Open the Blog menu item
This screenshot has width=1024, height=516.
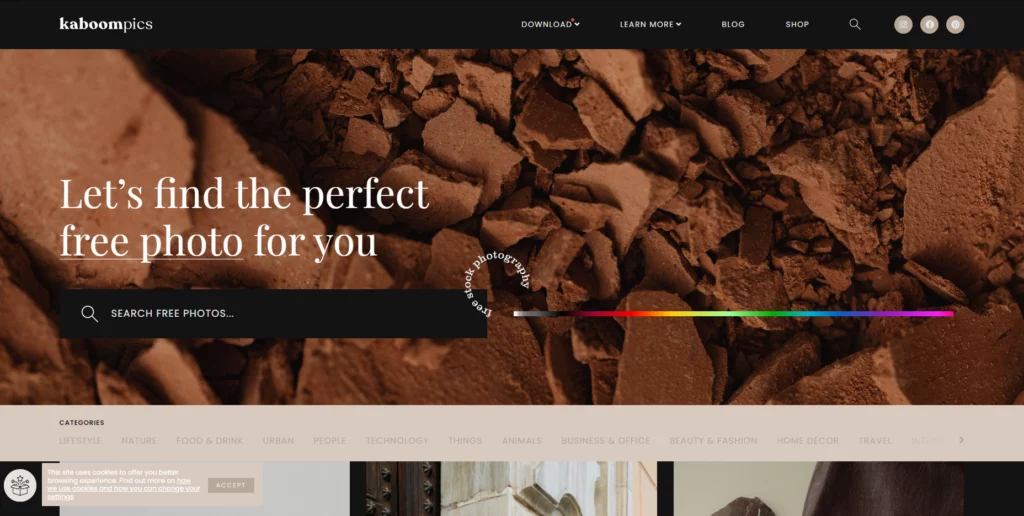click(x=733, y=24)
